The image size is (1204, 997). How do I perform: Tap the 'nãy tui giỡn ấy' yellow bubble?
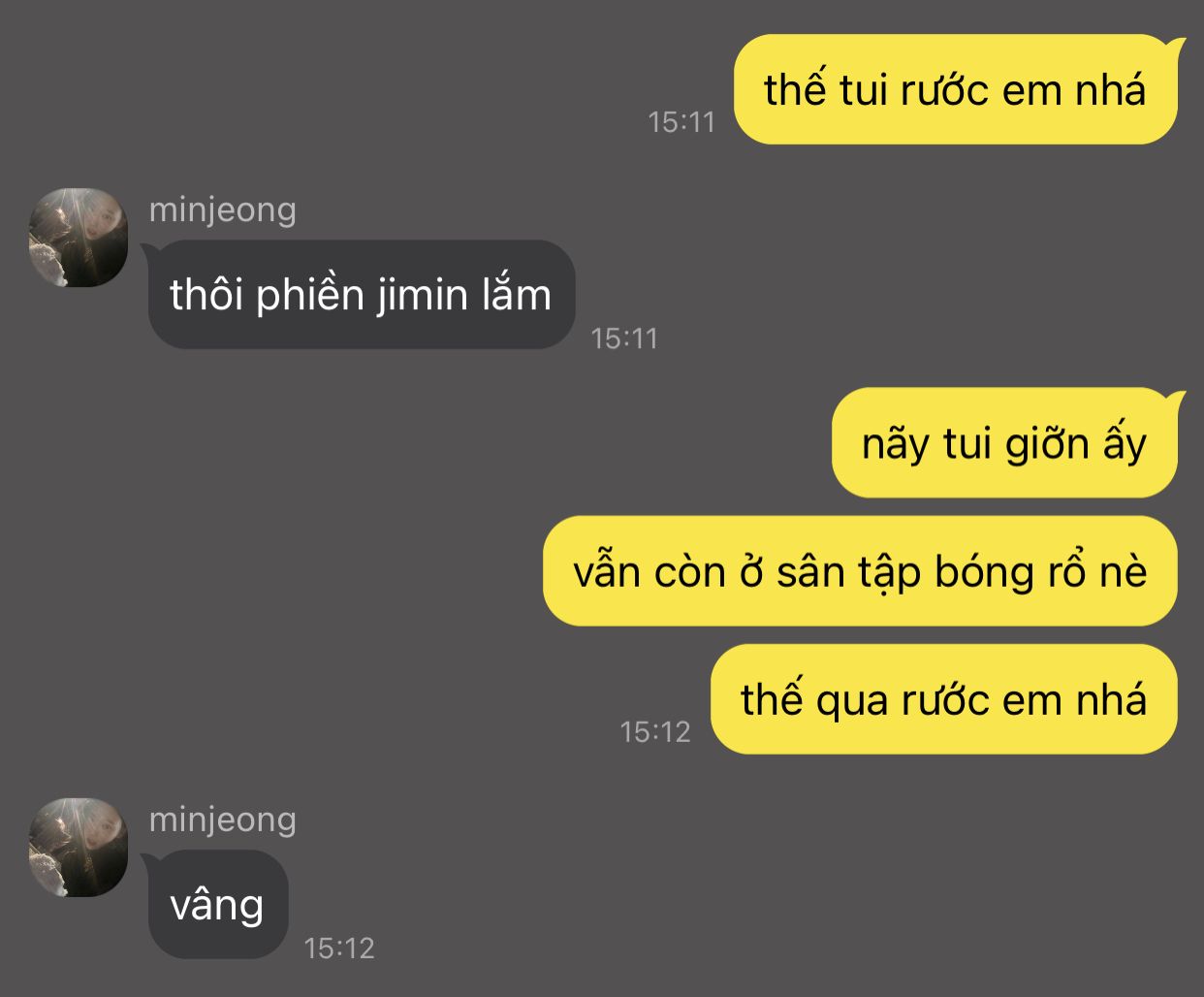click(1004, 443)
